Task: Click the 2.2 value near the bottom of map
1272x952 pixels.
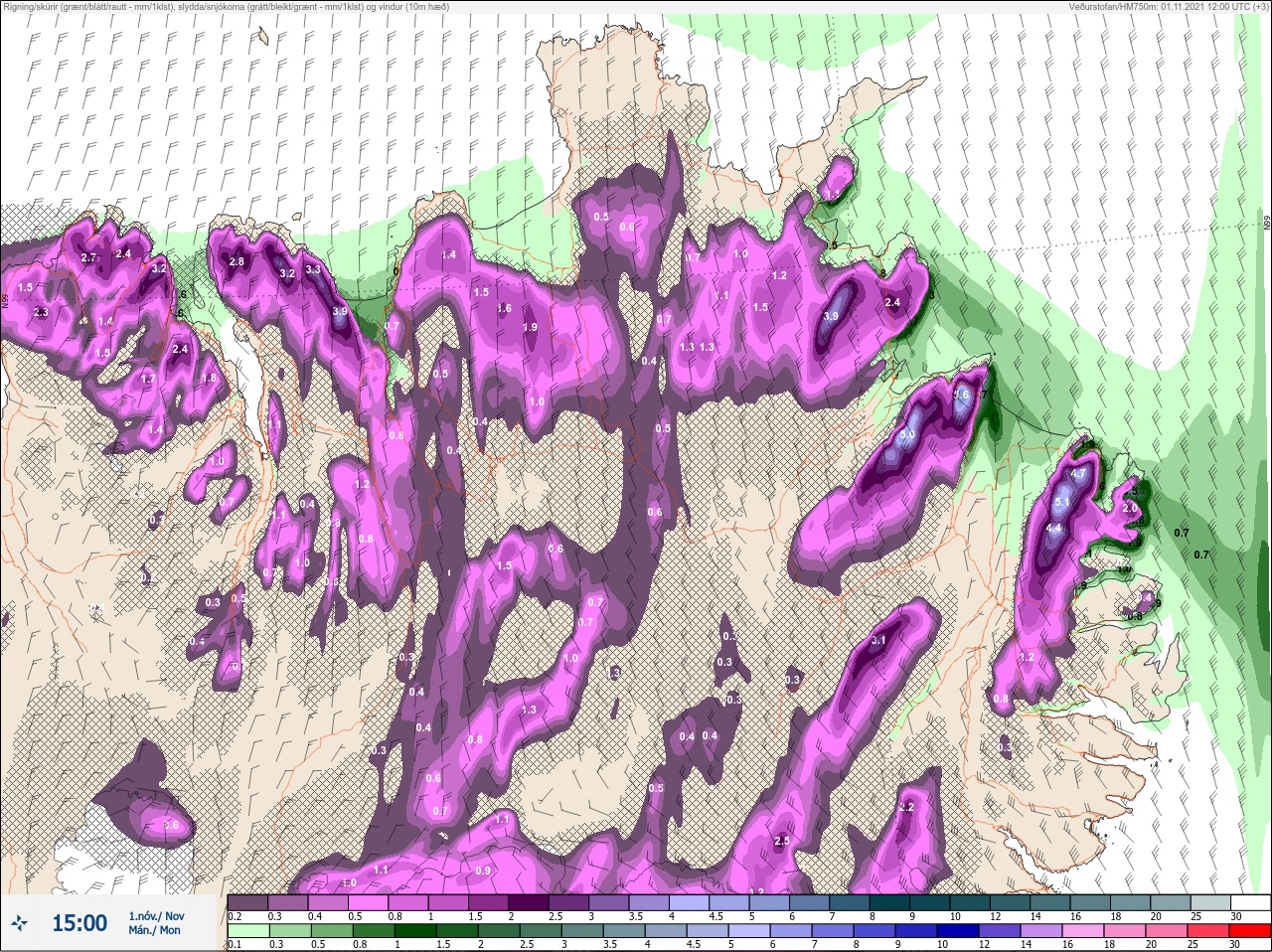Action: 906,807
